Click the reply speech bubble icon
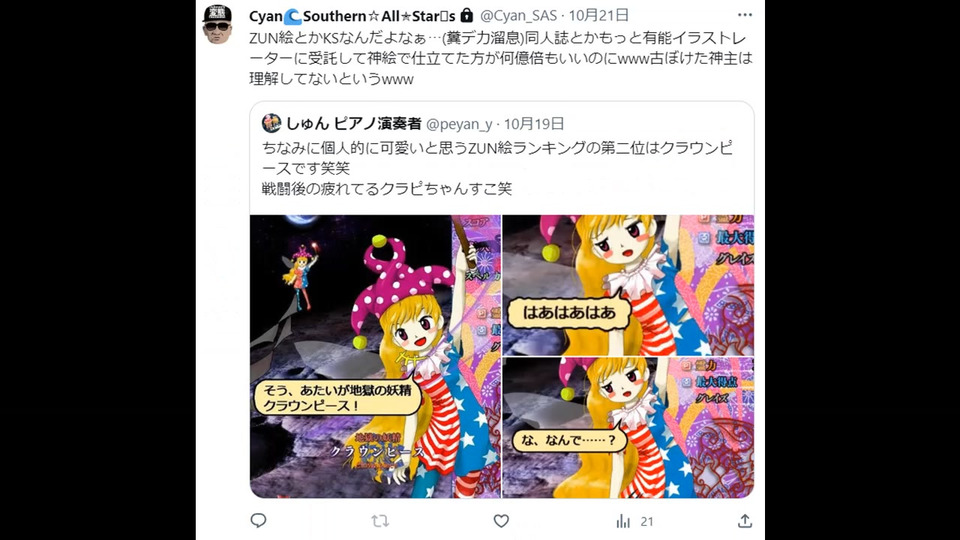960x540 pixels. (x=258, y=520)
